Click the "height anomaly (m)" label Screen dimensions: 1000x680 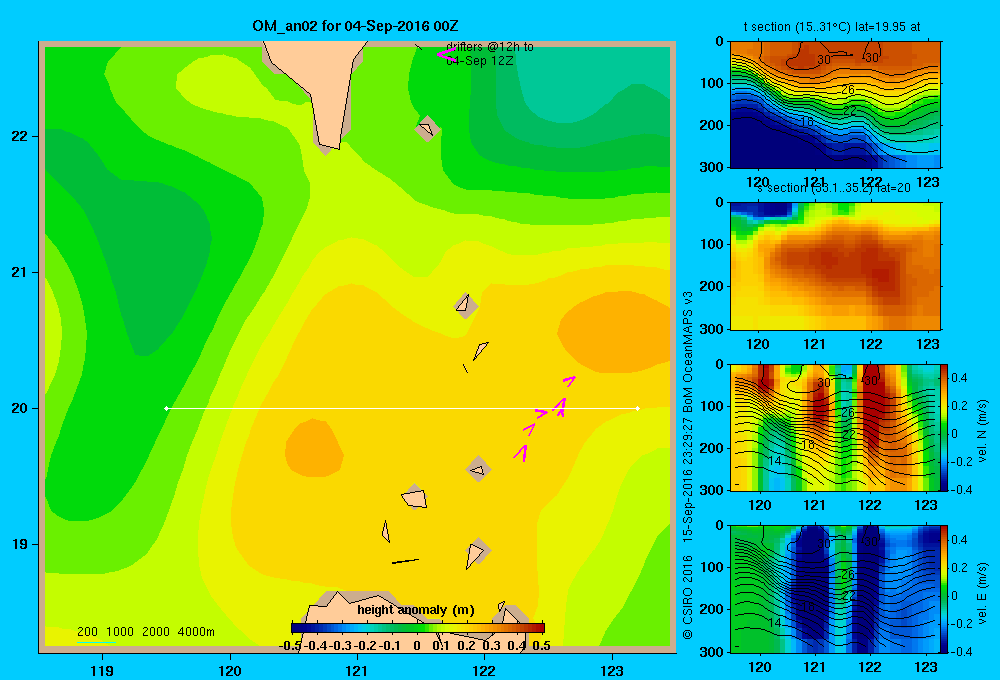(416, 610)
